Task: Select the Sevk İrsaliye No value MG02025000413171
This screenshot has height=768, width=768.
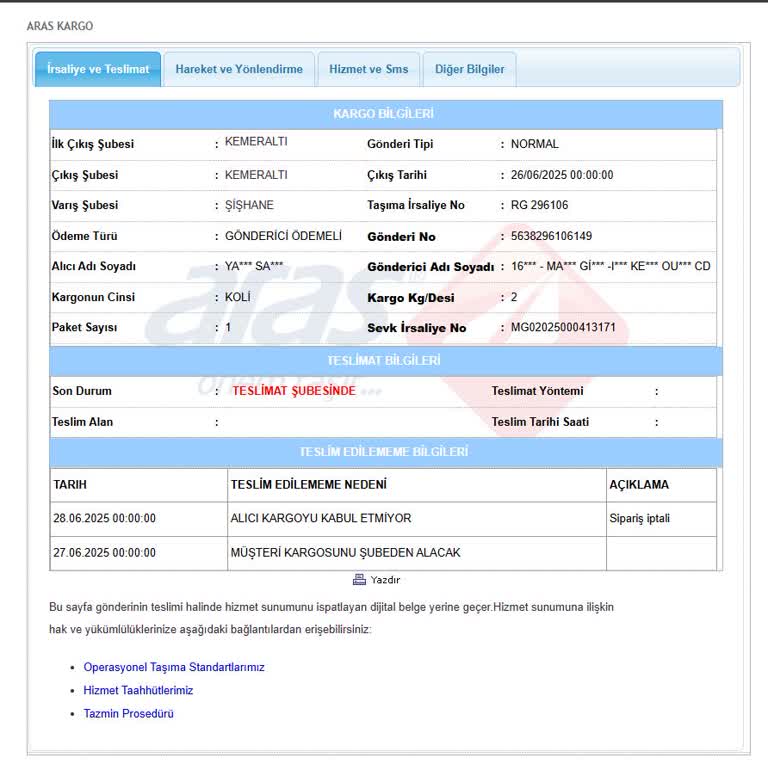Action: click(x=563, y=327)
